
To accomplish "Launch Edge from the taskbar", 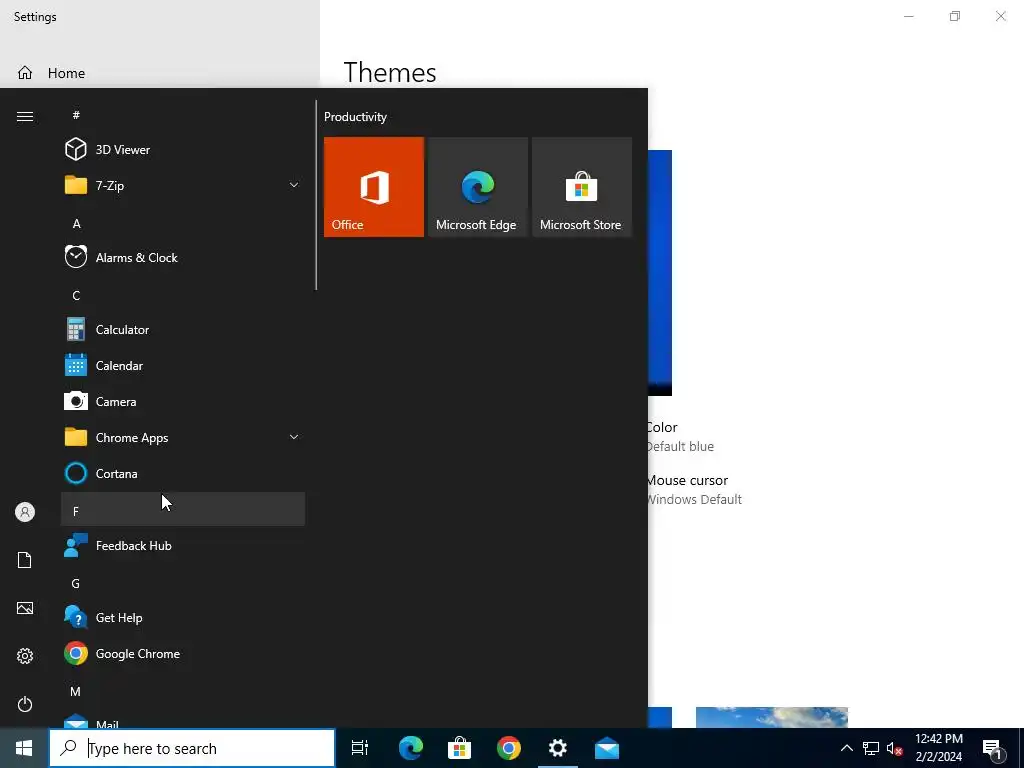I will pyautogui.click(x=411, y=748).
